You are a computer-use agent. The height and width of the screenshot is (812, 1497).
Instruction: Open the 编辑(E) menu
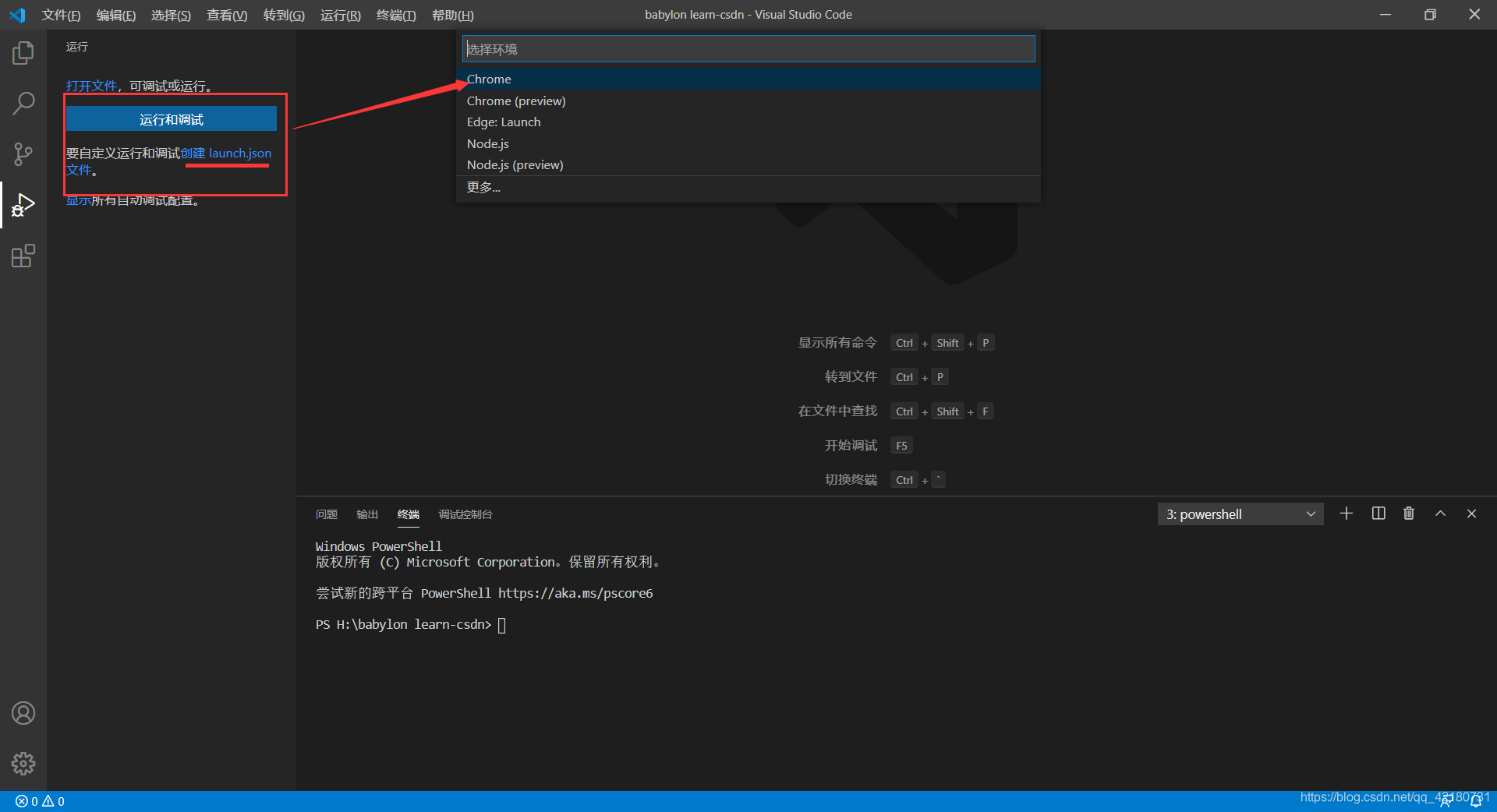tap(116, 15)
